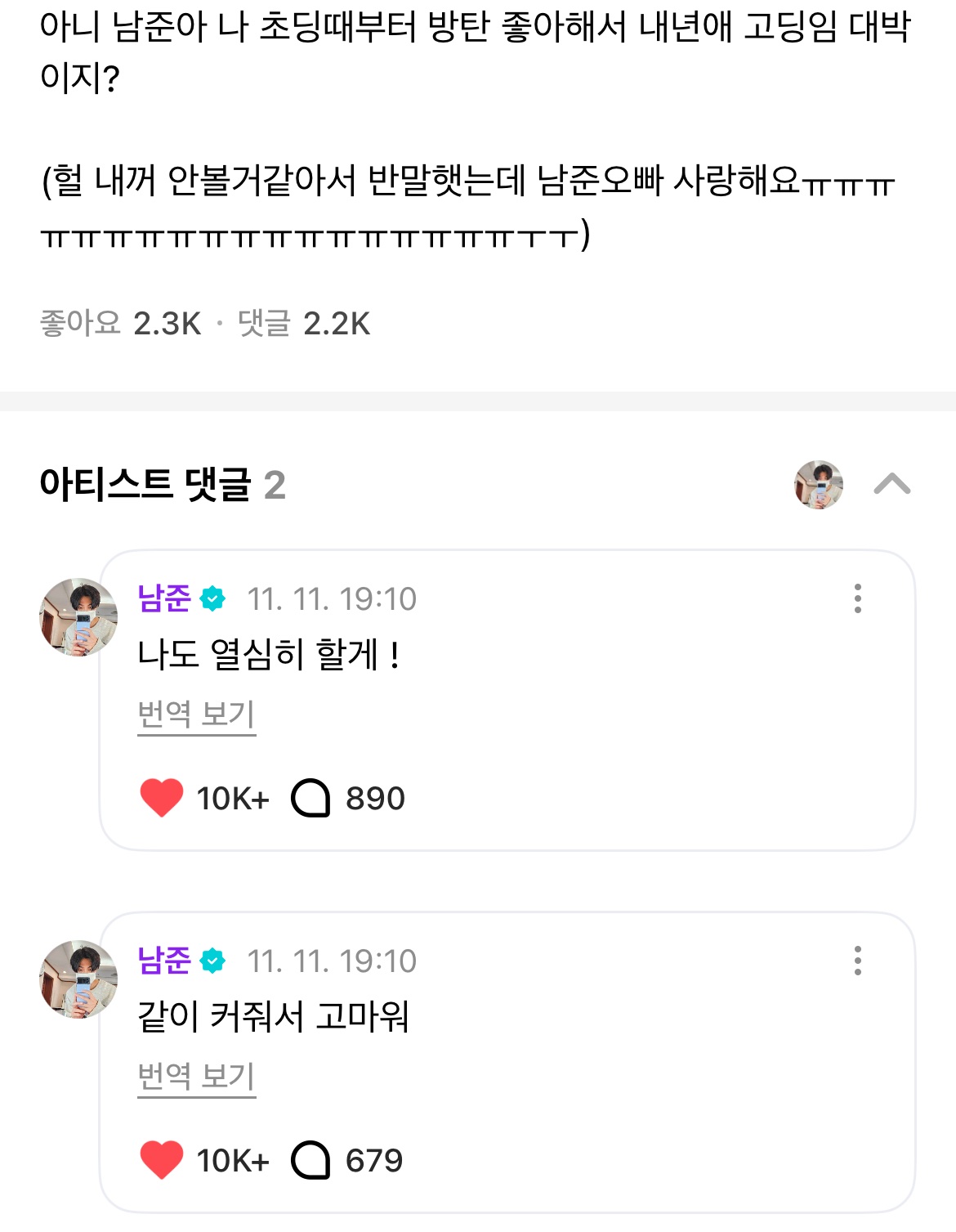The width and height of the screenshot is (956, 1232).
Task: Open more options for the first artist comment
Action: click(857, 598)
